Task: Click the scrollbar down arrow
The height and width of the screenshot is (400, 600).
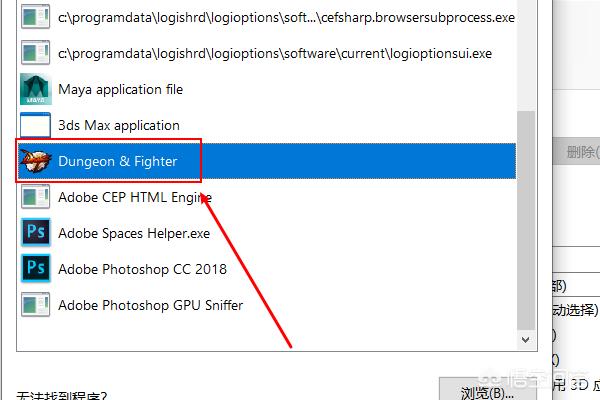Action: tap(526, 340)
